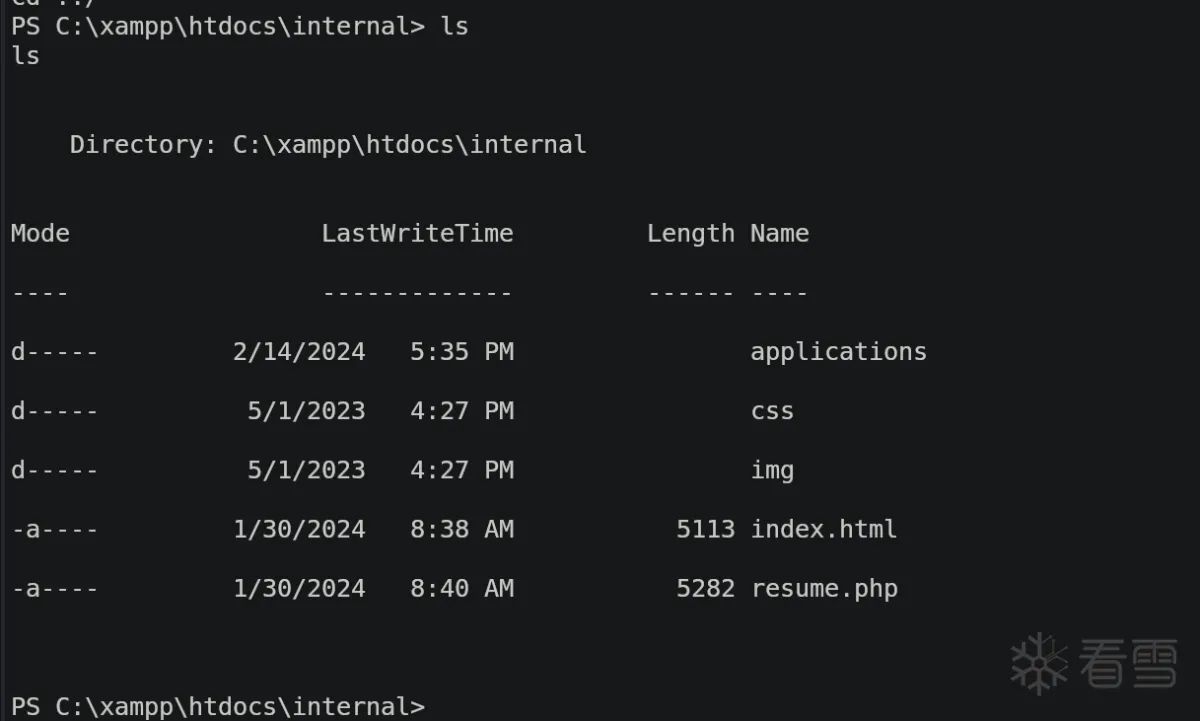
Task: Click the 8:40 AM timestamp
Action: [x=461, y=588]
